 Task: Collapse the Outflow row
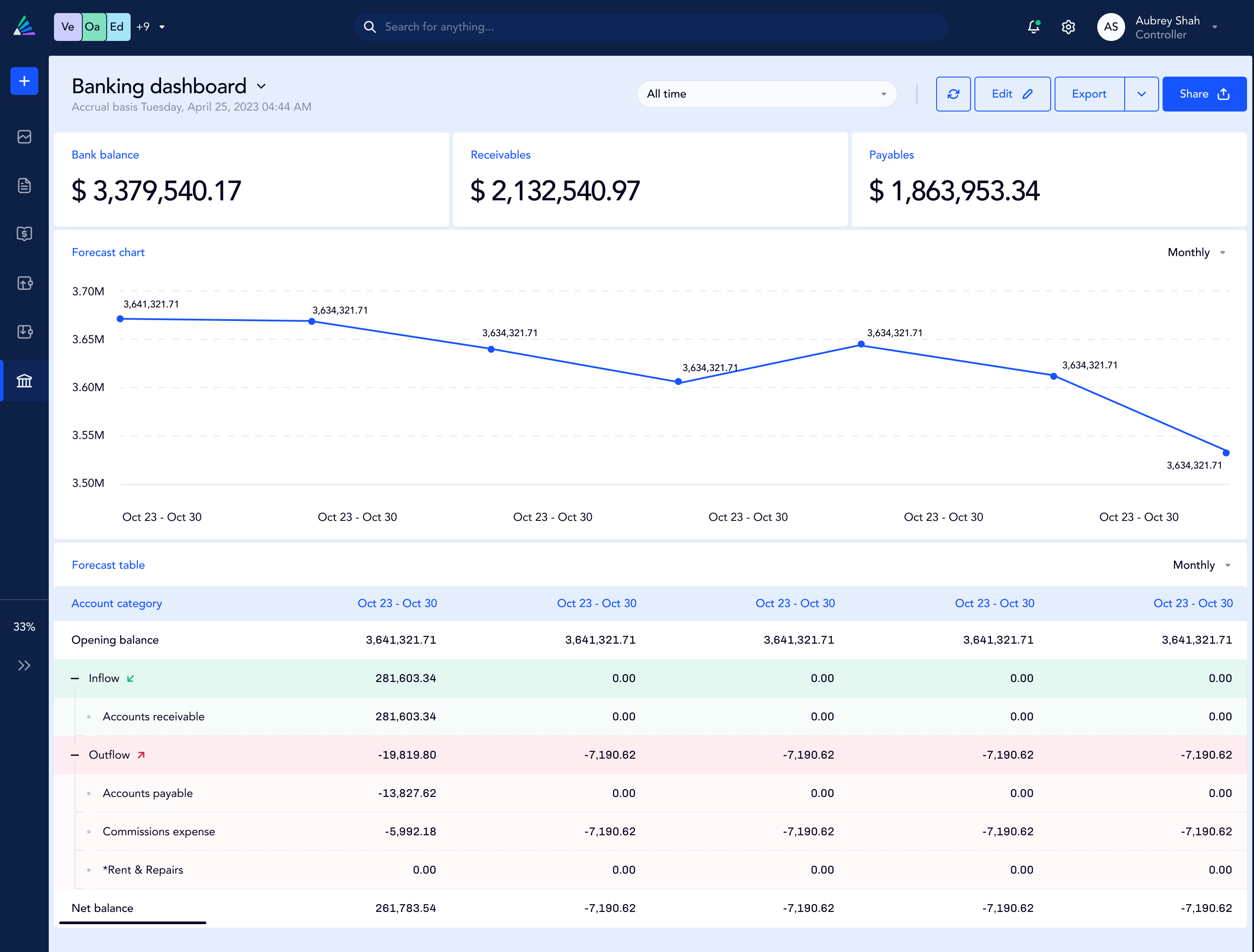(75, 755)
